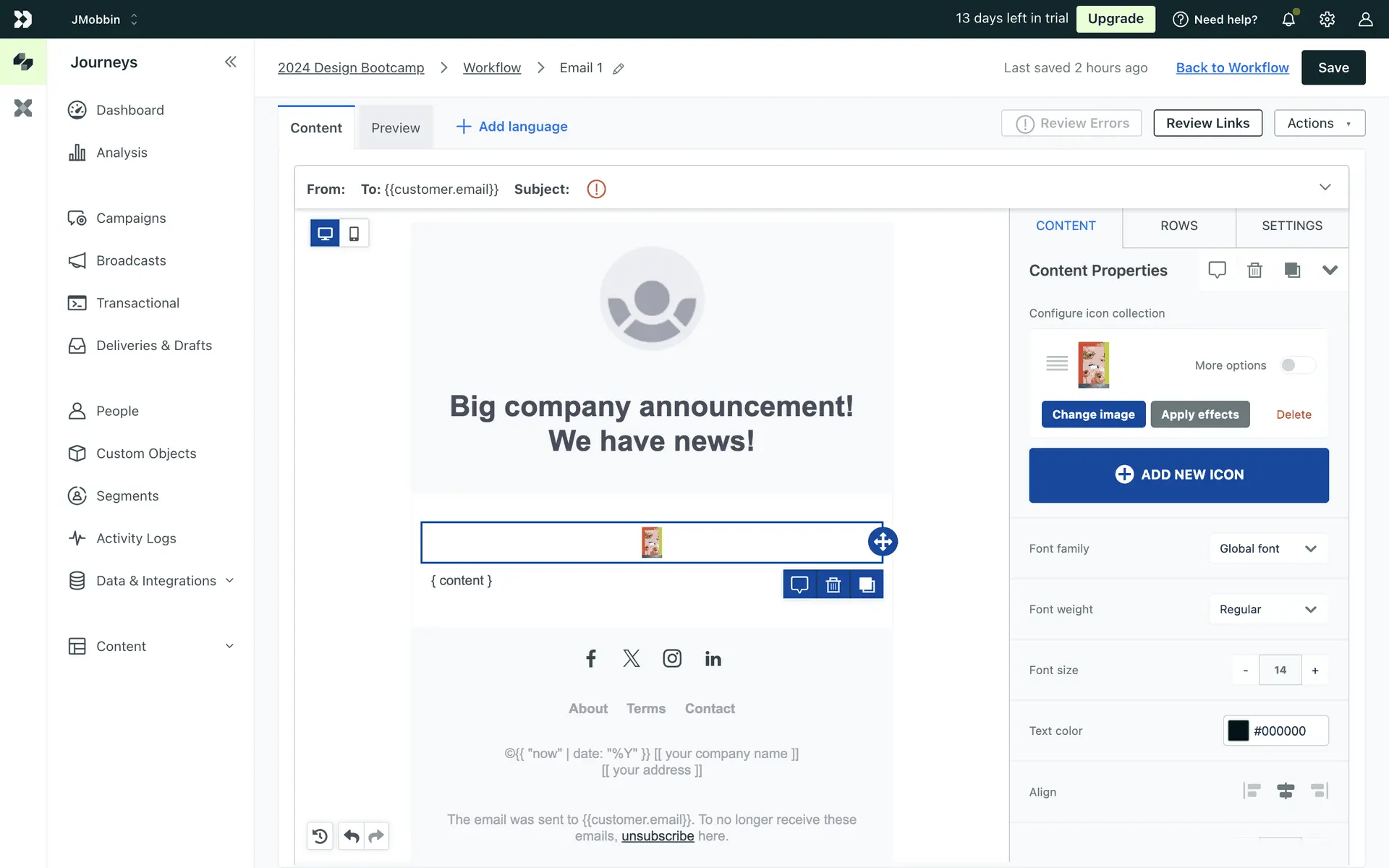Open notifications bell icon
Viewport: 1389px width, 868px height.
pyautogui.click(x=1288, y=20)
